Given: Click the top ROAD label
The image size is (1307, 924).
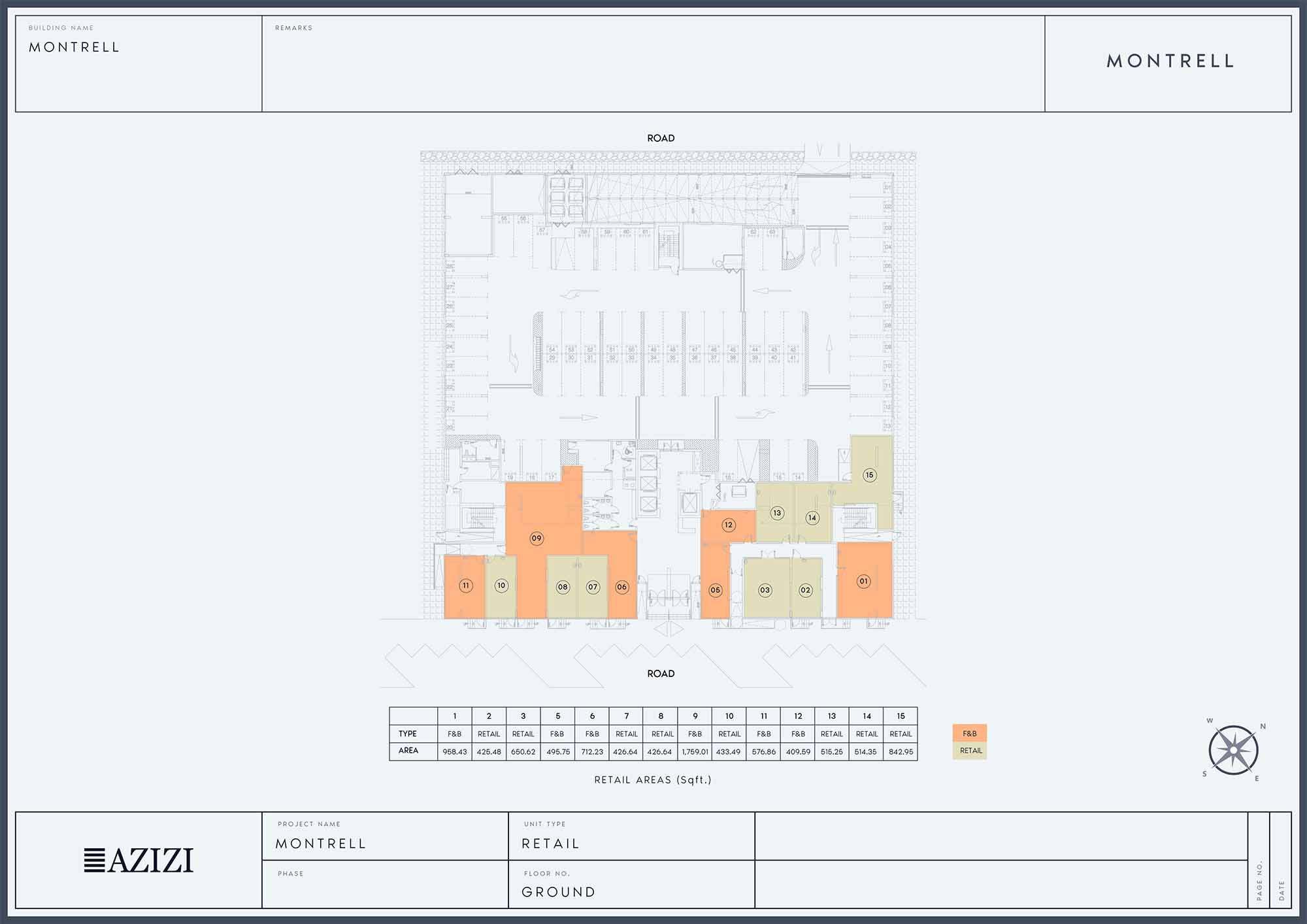Looking at the screenshot, I should [x=661, y=139].
